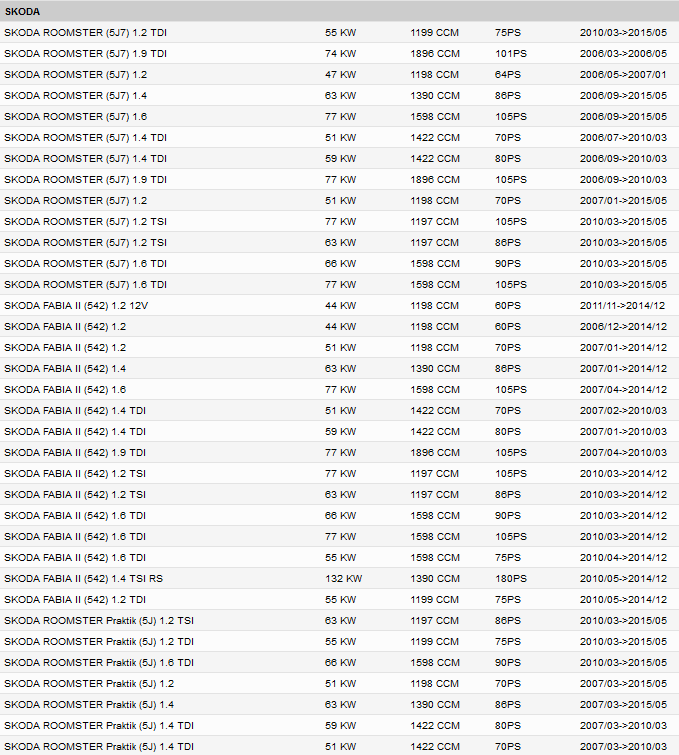Click the date range 2007/04->2014/12
The height and width of the screenshot is (755, 679).
tap(623, 390)
